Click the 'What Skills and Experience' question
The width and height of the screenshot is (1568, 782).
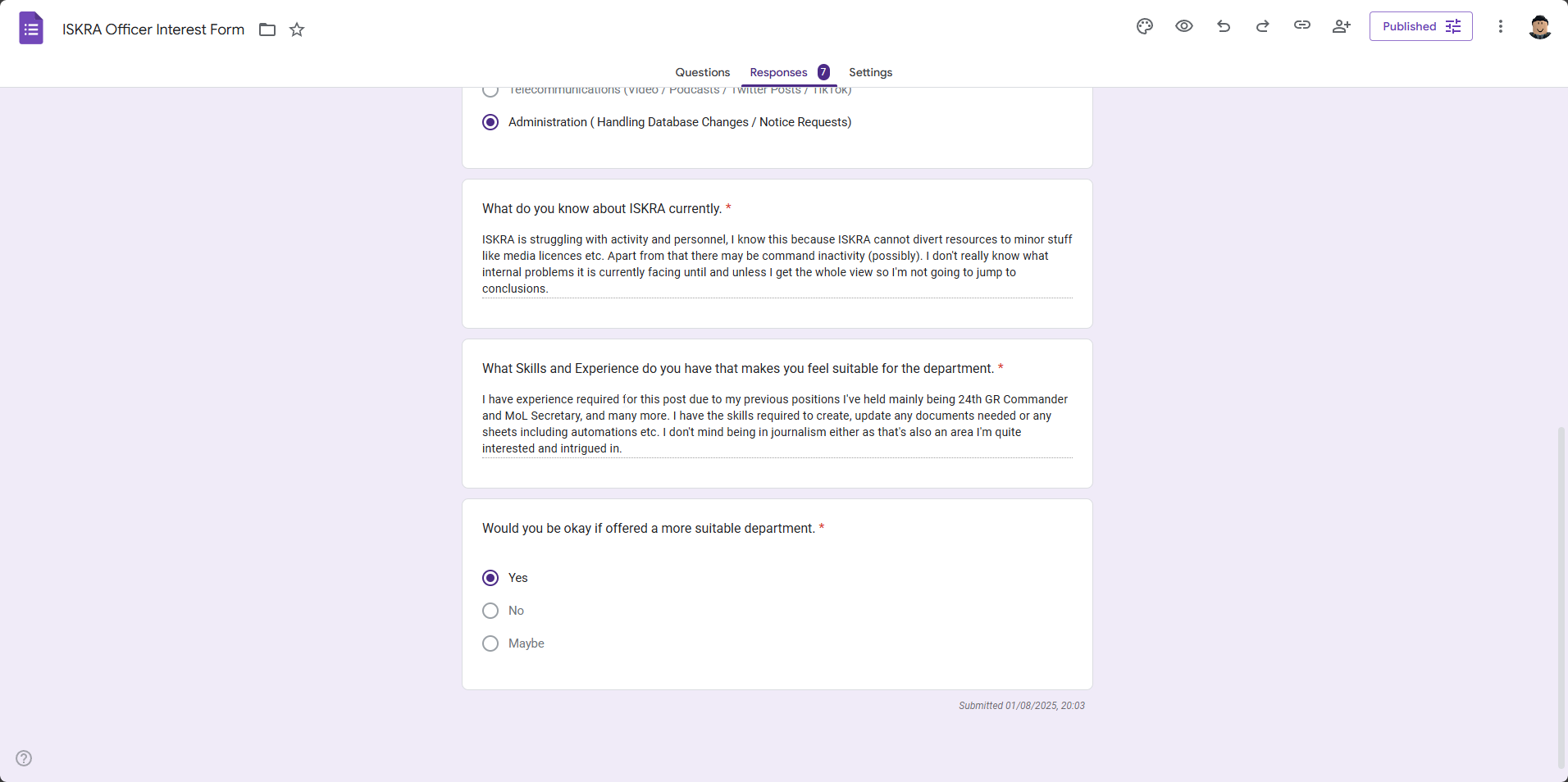click(x=738, y=368)
